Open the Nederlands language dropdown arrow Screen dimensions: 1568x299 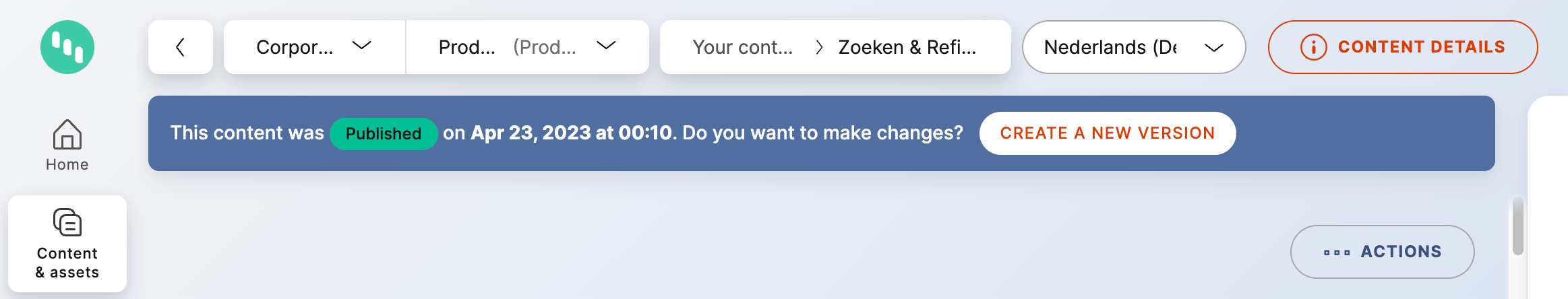point(1213,48)
